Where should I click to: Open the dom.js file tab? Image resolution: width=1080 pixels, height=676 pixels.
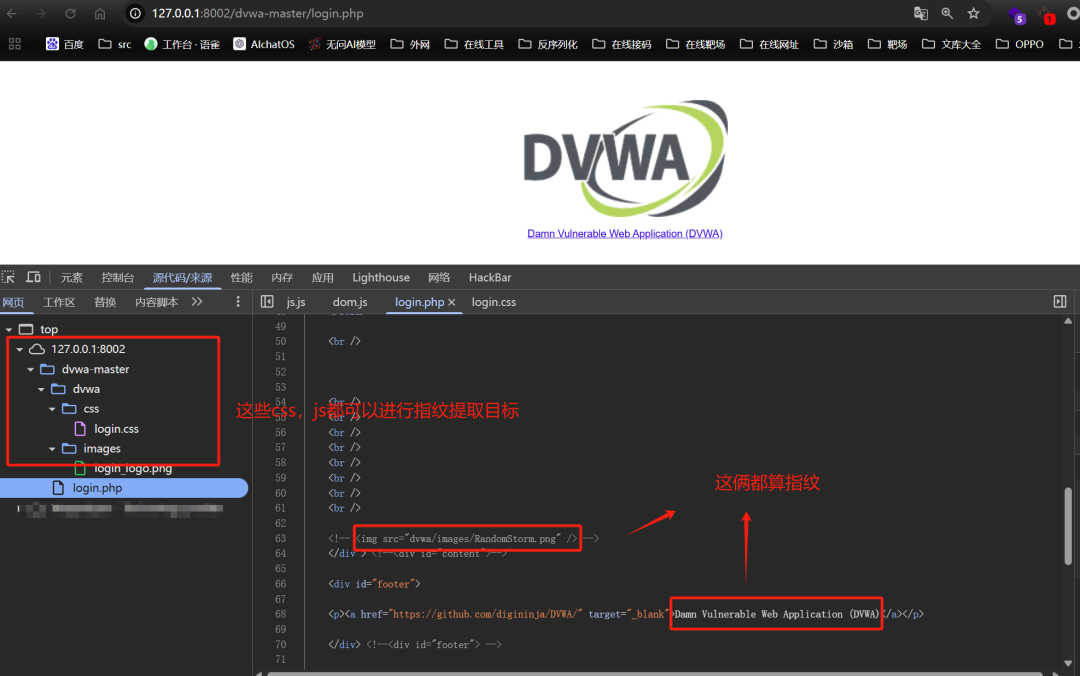click(350, 302)
